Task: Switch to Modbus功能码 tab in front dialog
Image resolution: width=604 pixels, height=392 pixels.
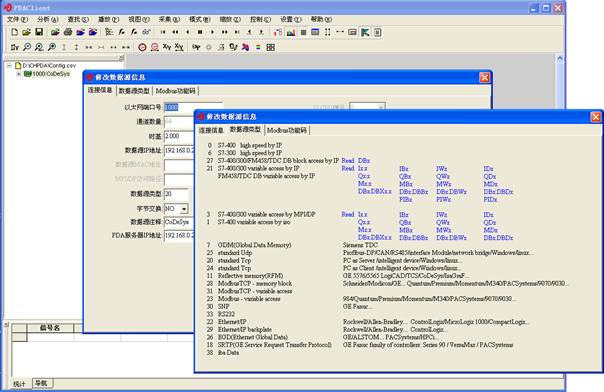Action: click(287, 130)
